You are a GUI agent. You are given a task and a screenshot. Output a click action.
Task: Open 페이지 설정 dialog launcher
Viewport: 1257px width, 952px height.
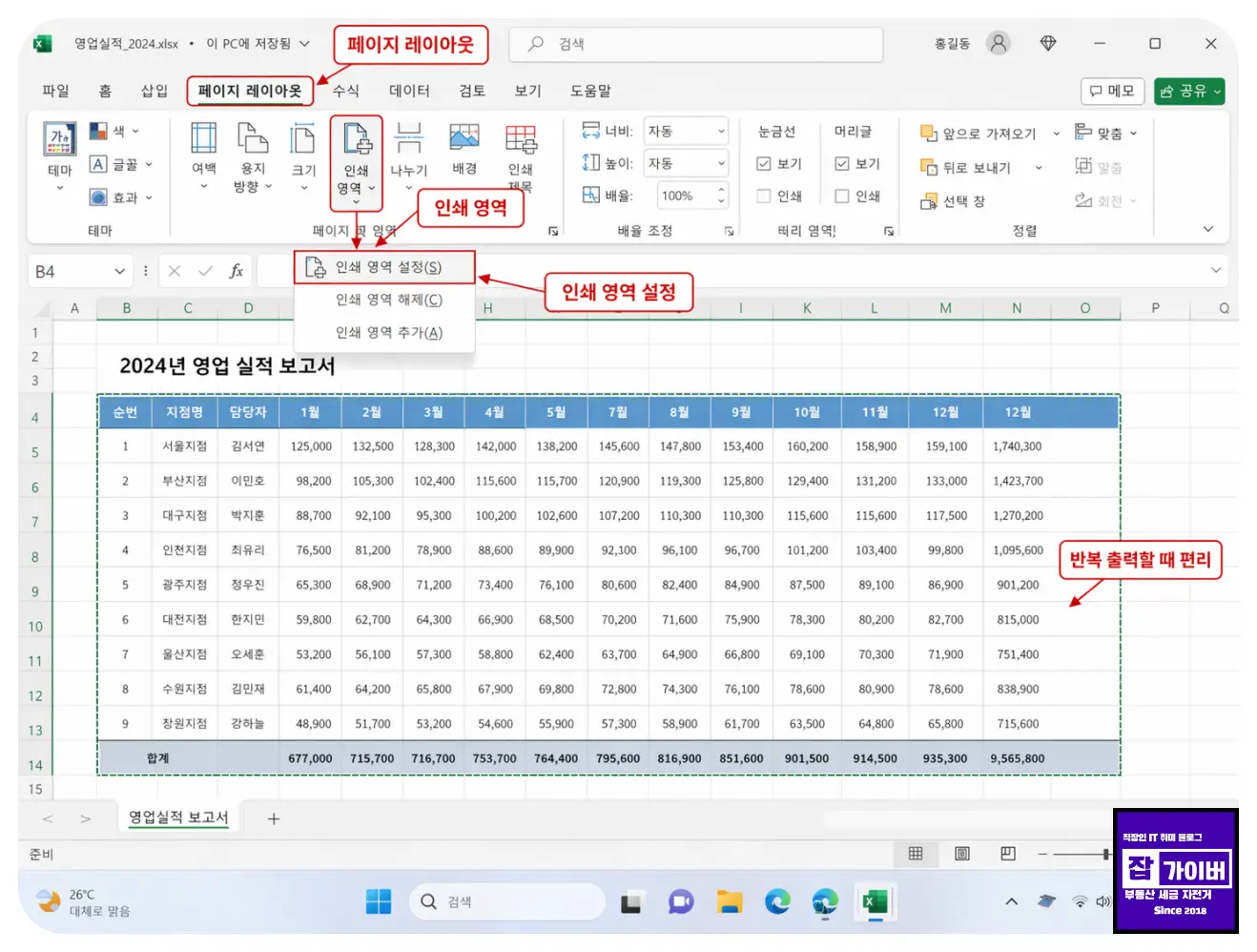(553, 231)
